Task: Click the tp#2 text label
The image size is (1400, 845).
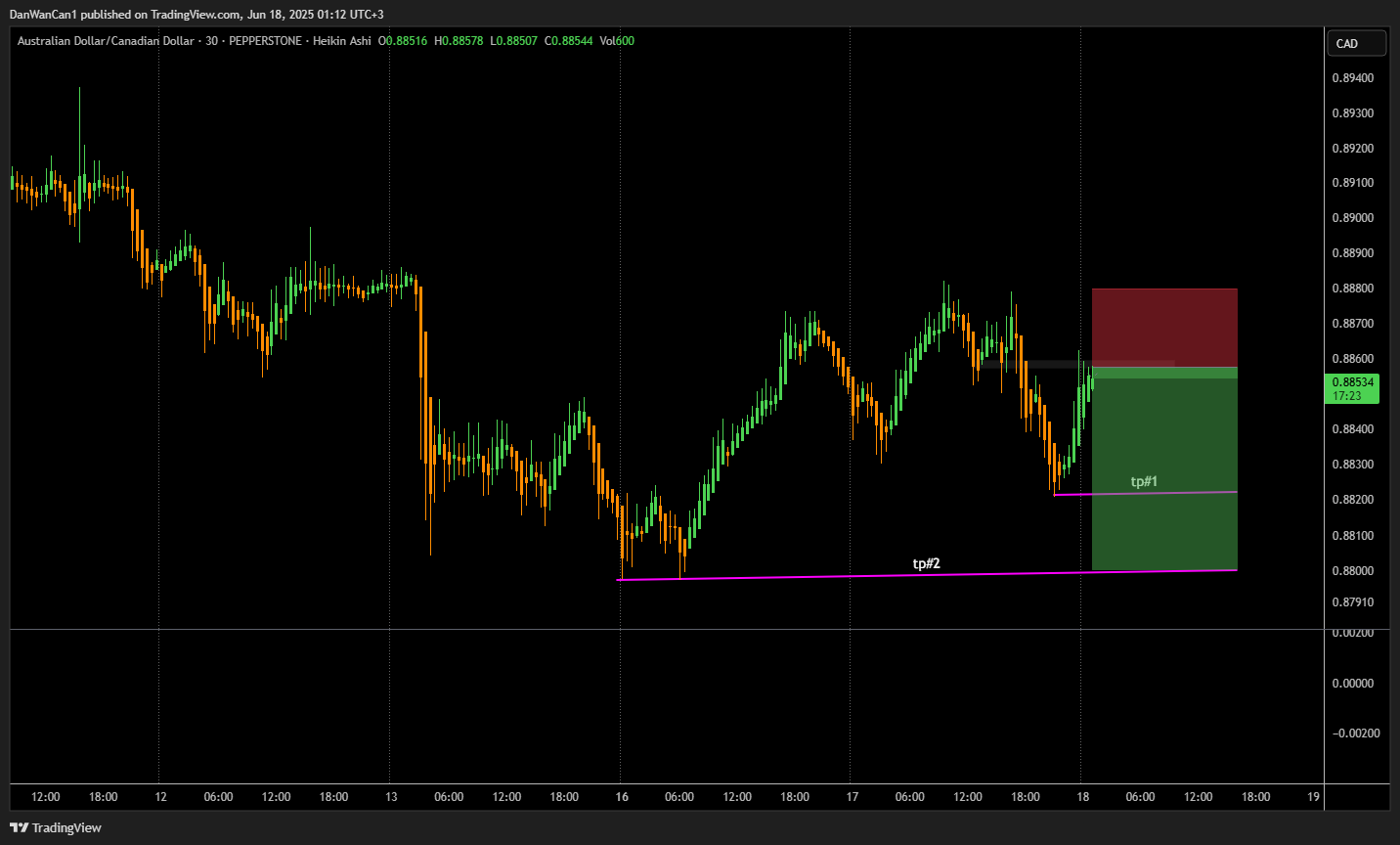Action: click(926, 563)
